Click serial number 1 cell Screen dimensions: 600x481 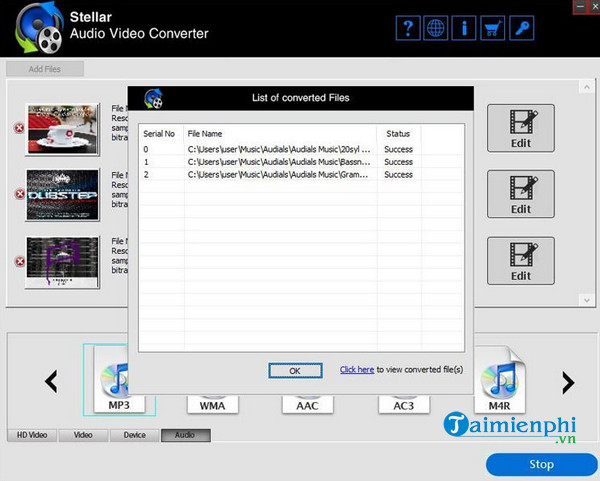point(146,162)
